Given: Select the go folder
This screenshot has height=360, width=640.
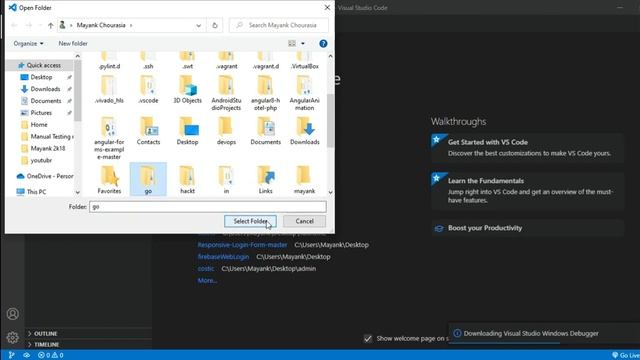Looking at the screenshot, I should 148,180.
